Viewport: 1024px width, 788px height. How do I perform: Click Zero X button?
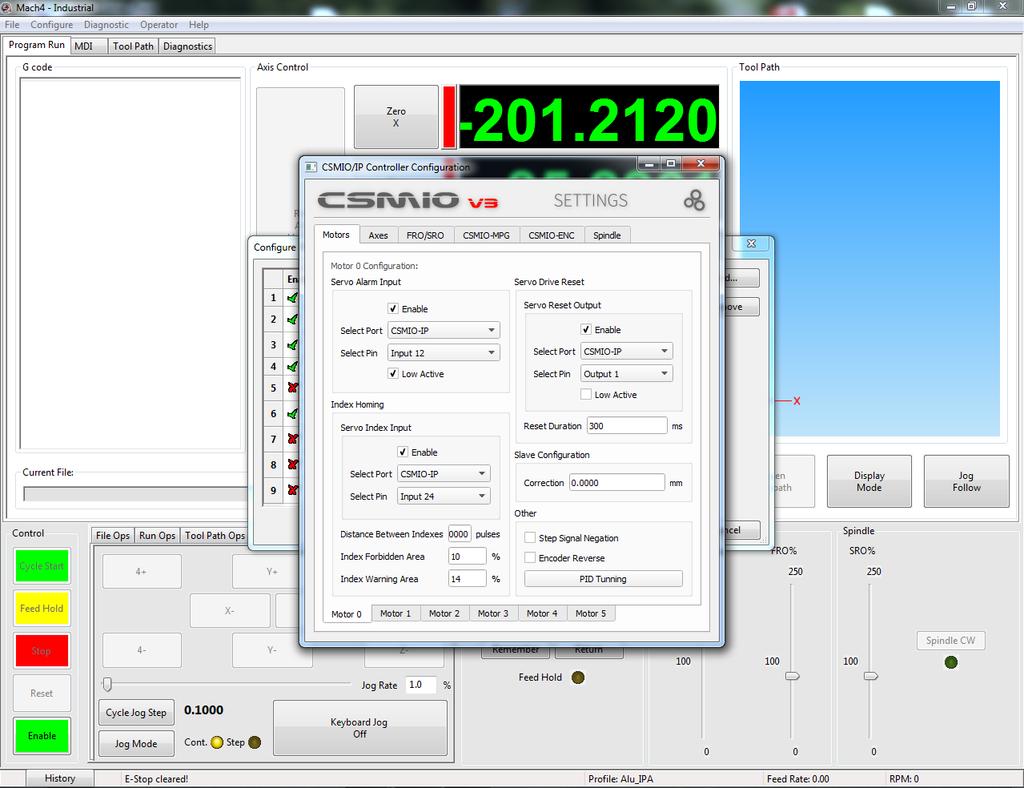396,117
